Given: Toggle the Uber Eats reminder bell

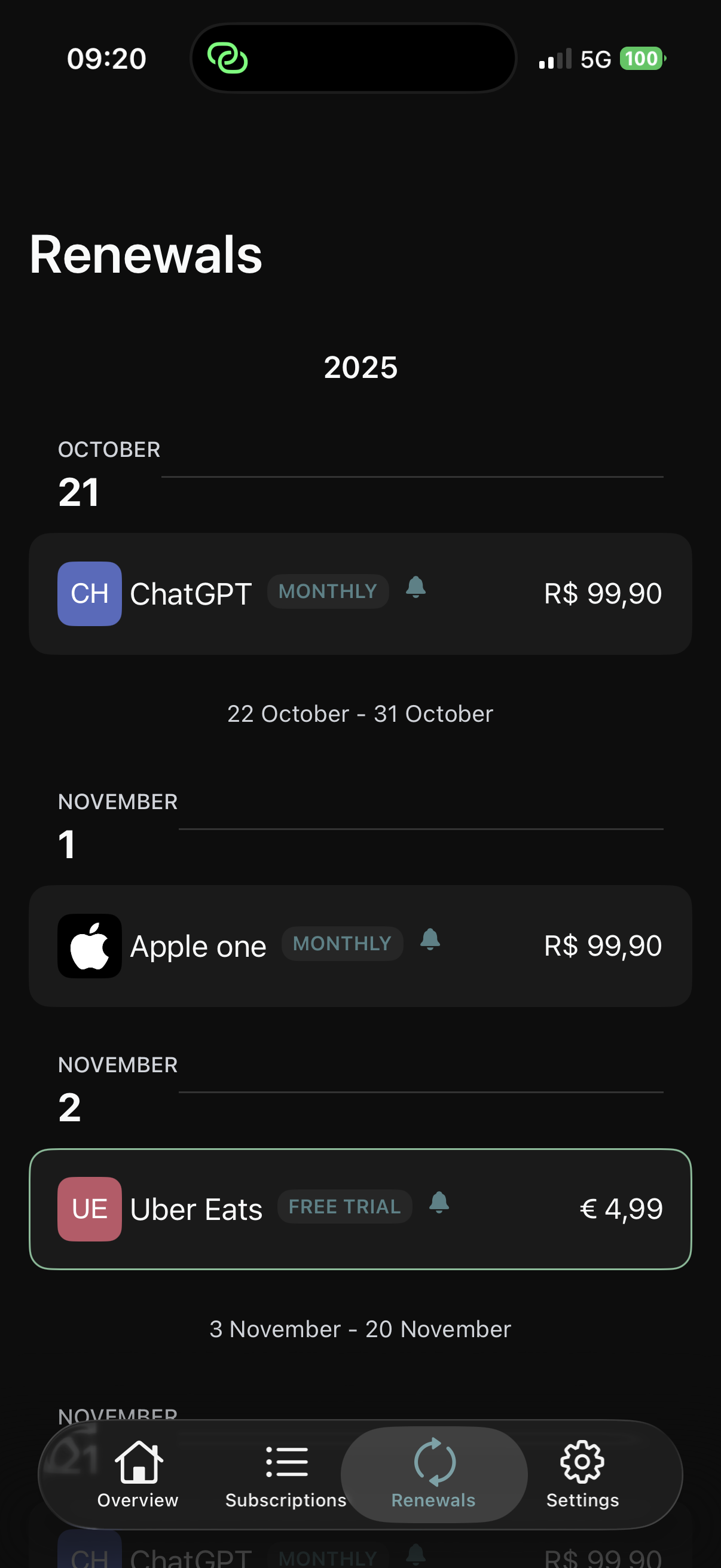Looking at the screenshot, I should 439,1203.
